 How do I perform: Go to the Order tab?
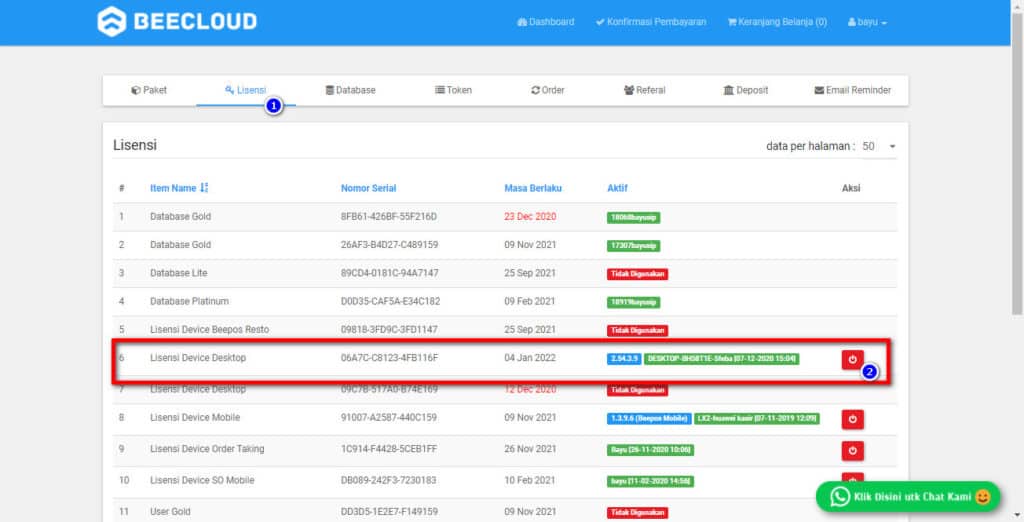pyautogui.click(x=547, y=90)
